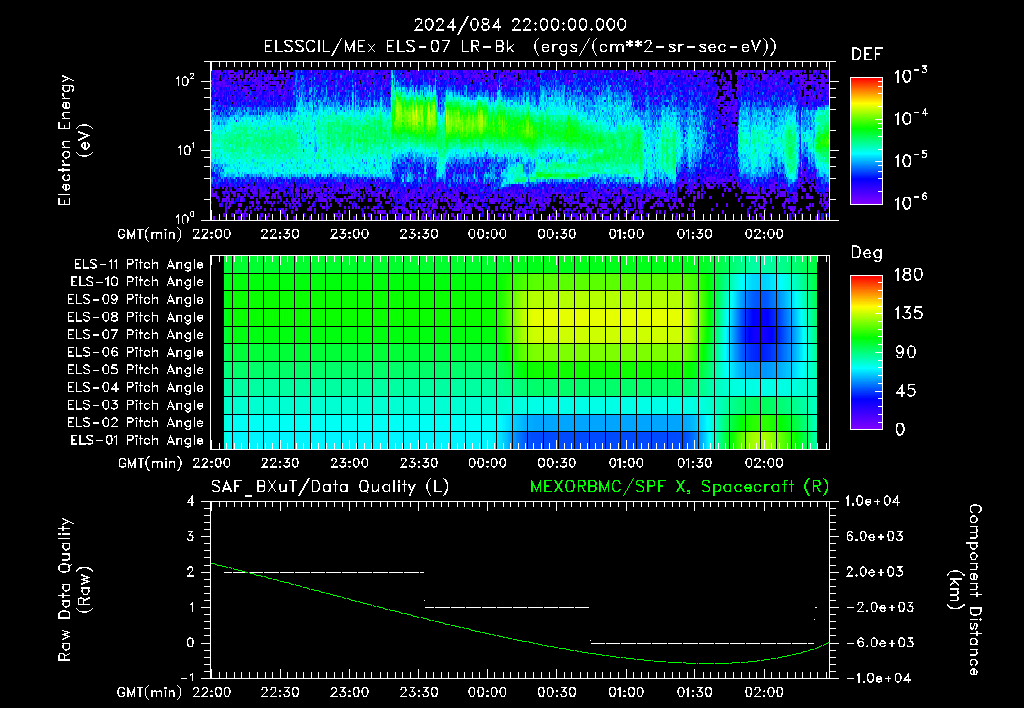Click the white data quality line at level 0
The width and height of the screenshot is (1024, 708).
coord(702,643)
